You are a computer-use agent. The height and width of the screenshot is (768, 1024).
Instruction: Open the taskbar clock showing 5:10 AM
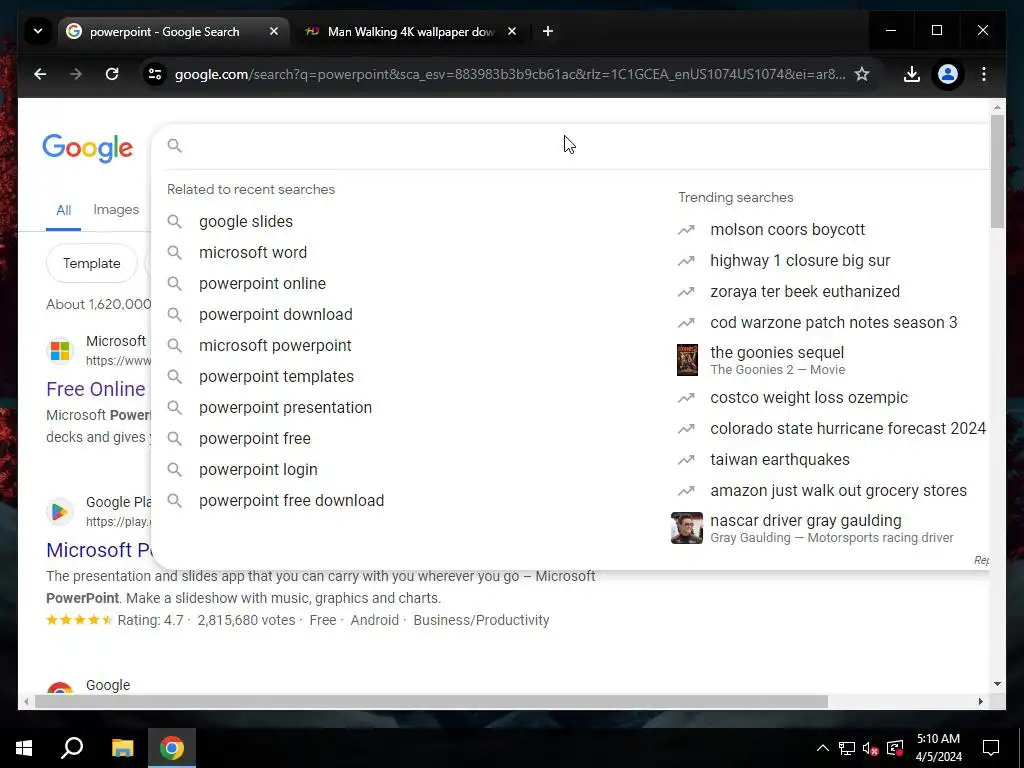coord(938,748)
